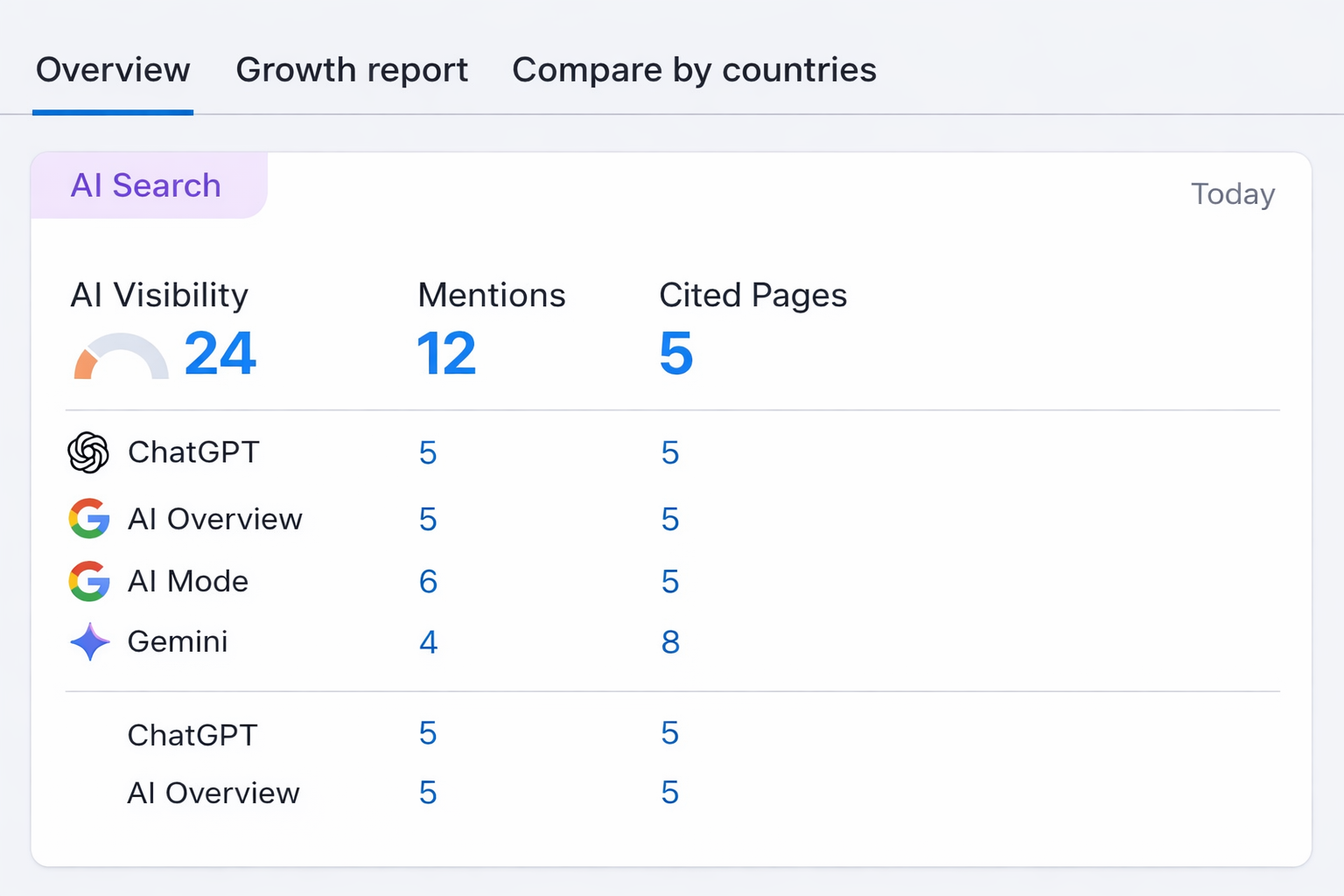Click the Google icon beside AI Mode

tap(89, 581)
